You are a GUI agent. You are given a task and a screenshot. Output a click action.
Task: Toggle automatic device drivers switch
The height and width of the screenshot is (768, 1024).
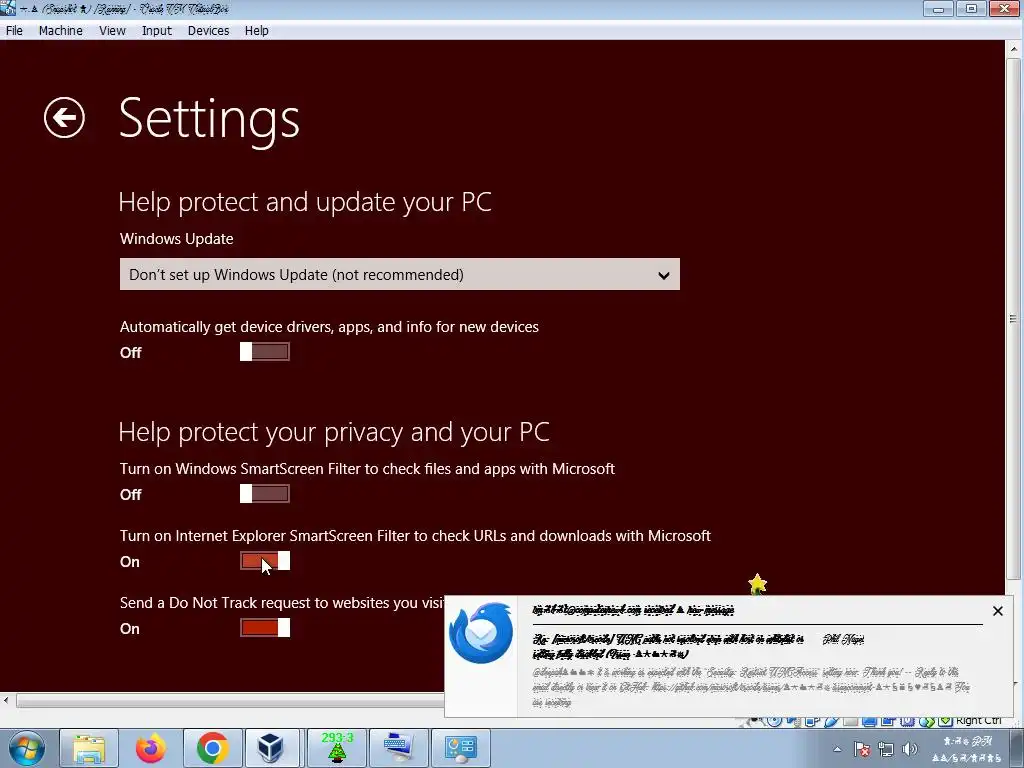(264, 352)
